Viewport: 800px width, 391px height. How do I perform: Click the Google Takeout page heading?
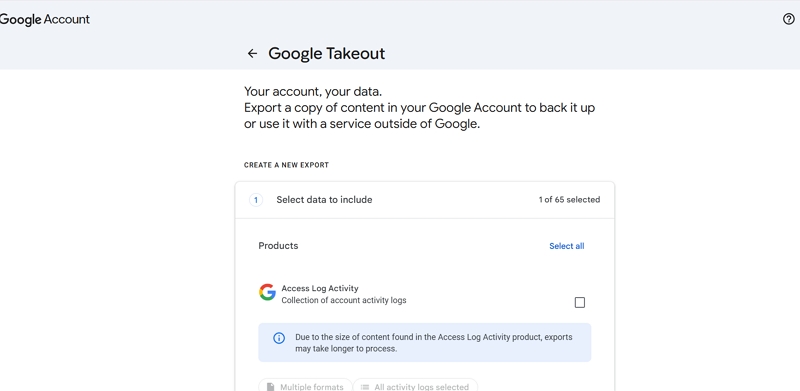(x=327, y=54)
